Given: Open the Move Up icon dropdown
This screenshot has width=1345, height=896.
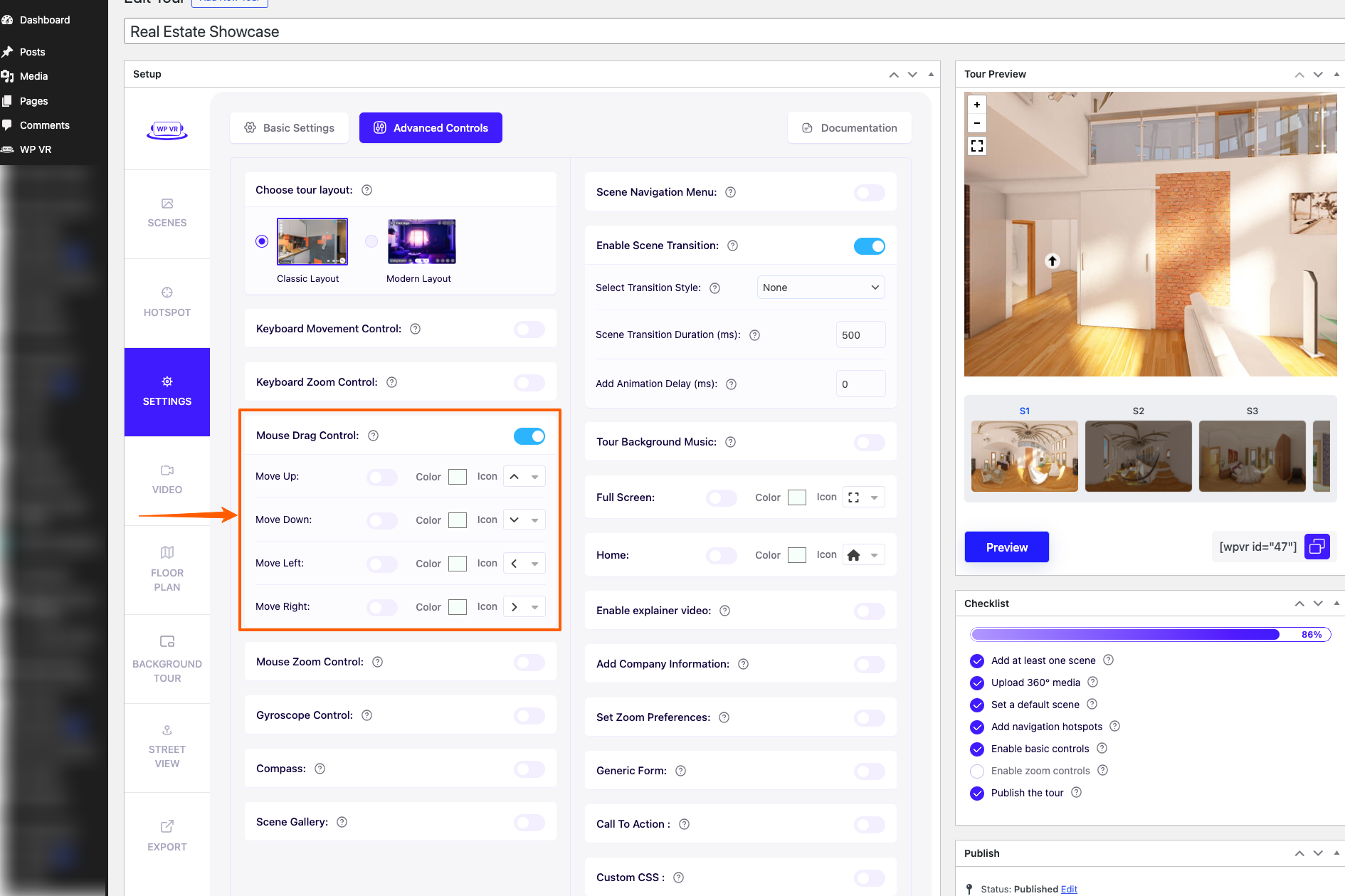Looking at the screenshot, I should [524, 477].
